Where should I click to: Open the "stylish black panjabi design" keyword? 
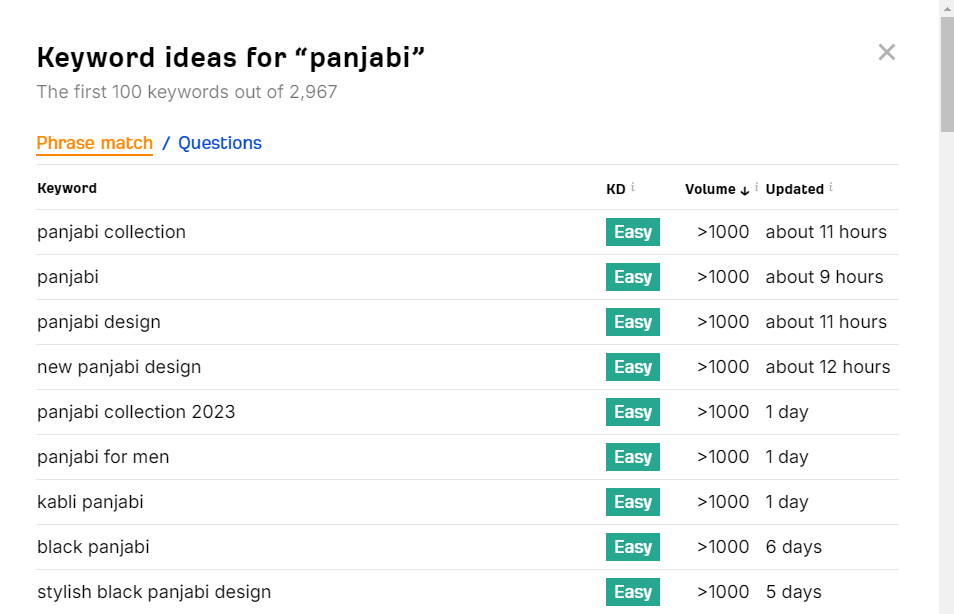tap(154, 592)
